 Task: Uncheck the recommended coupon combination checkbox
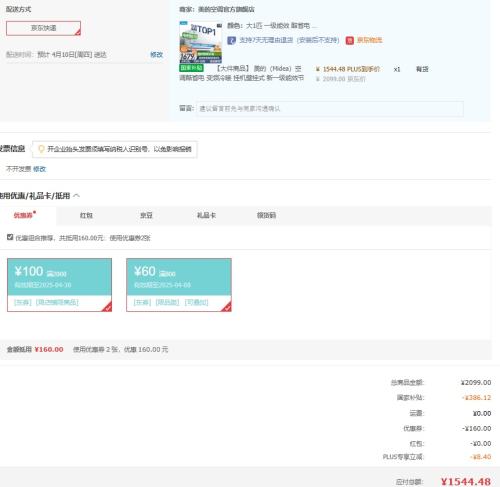click(x=10, y=237)
